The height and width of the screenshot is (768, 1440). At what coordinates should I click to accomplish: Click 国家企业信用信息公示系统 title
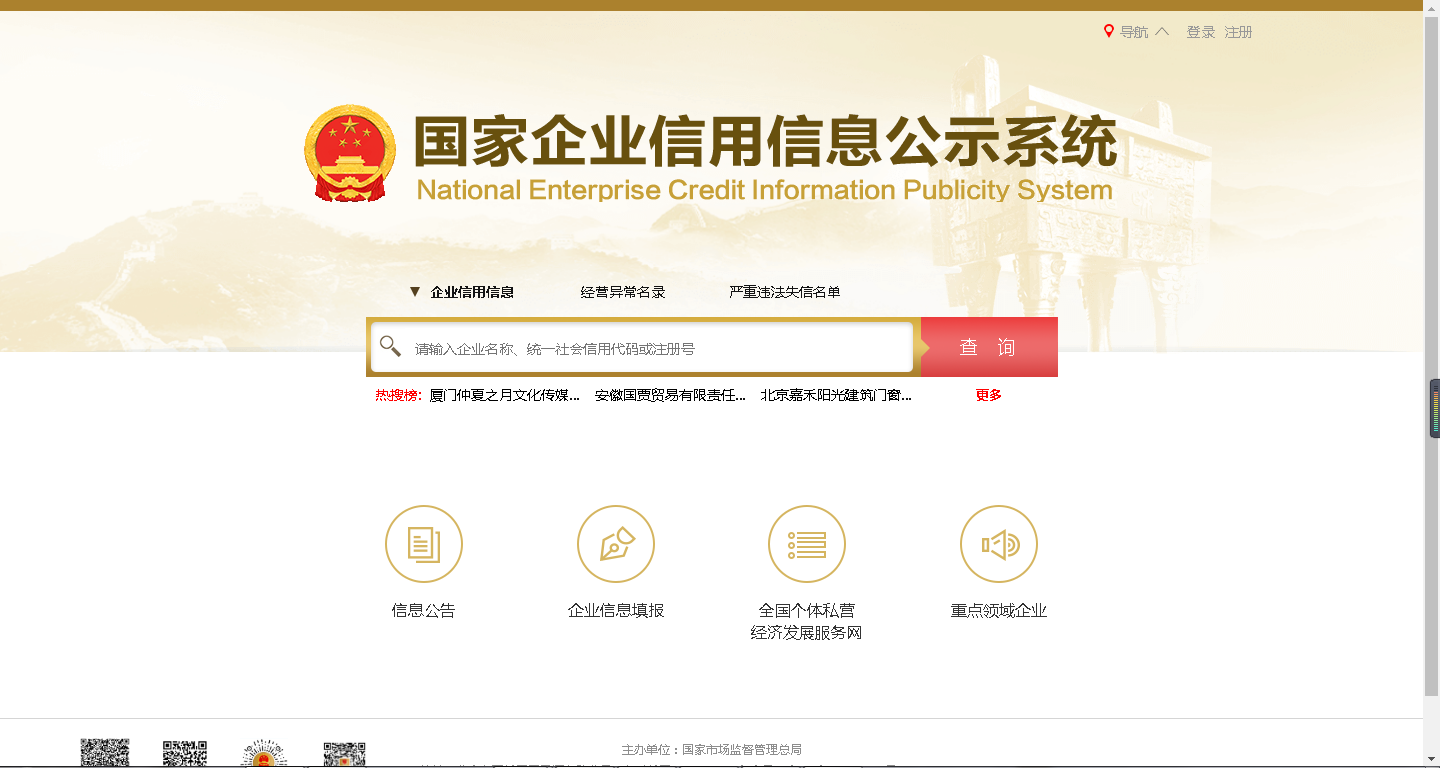click(x=765, y=142)
